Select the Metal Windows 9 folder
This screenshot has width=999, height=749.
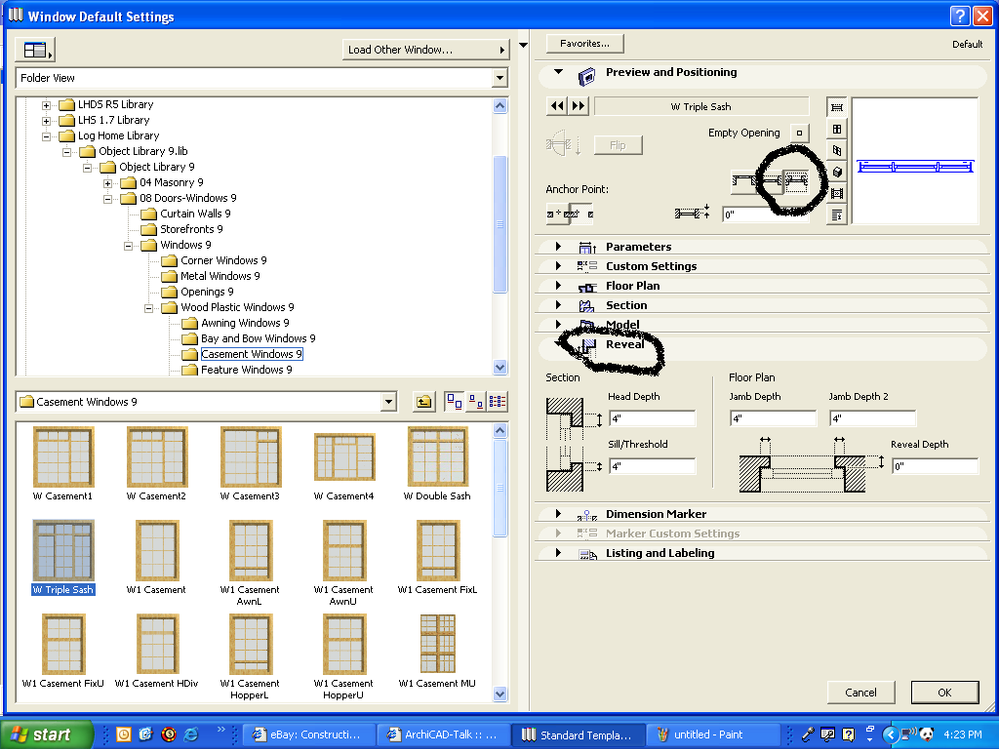(x=220, y=276)
